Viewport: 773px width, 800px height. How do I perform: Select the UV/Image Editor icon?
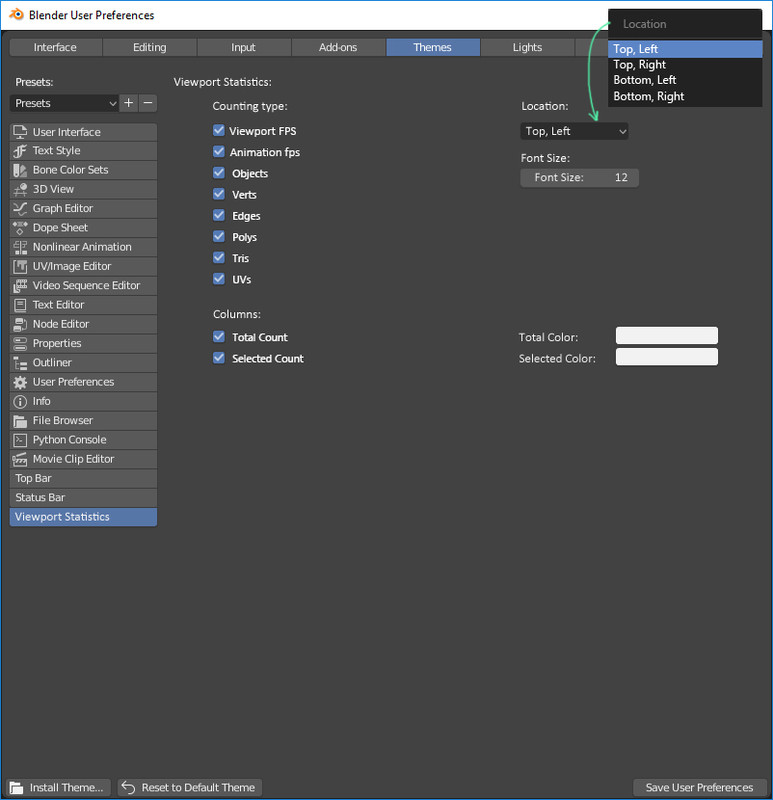[20, 266]
